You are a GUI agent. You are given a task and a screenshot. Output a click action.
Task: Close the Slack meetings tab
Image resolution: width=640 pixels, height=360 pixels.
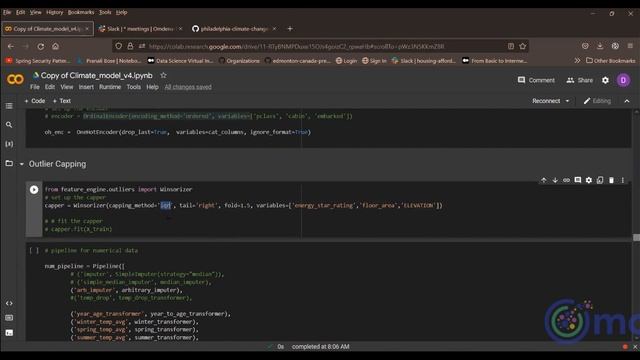click(180, 29)
